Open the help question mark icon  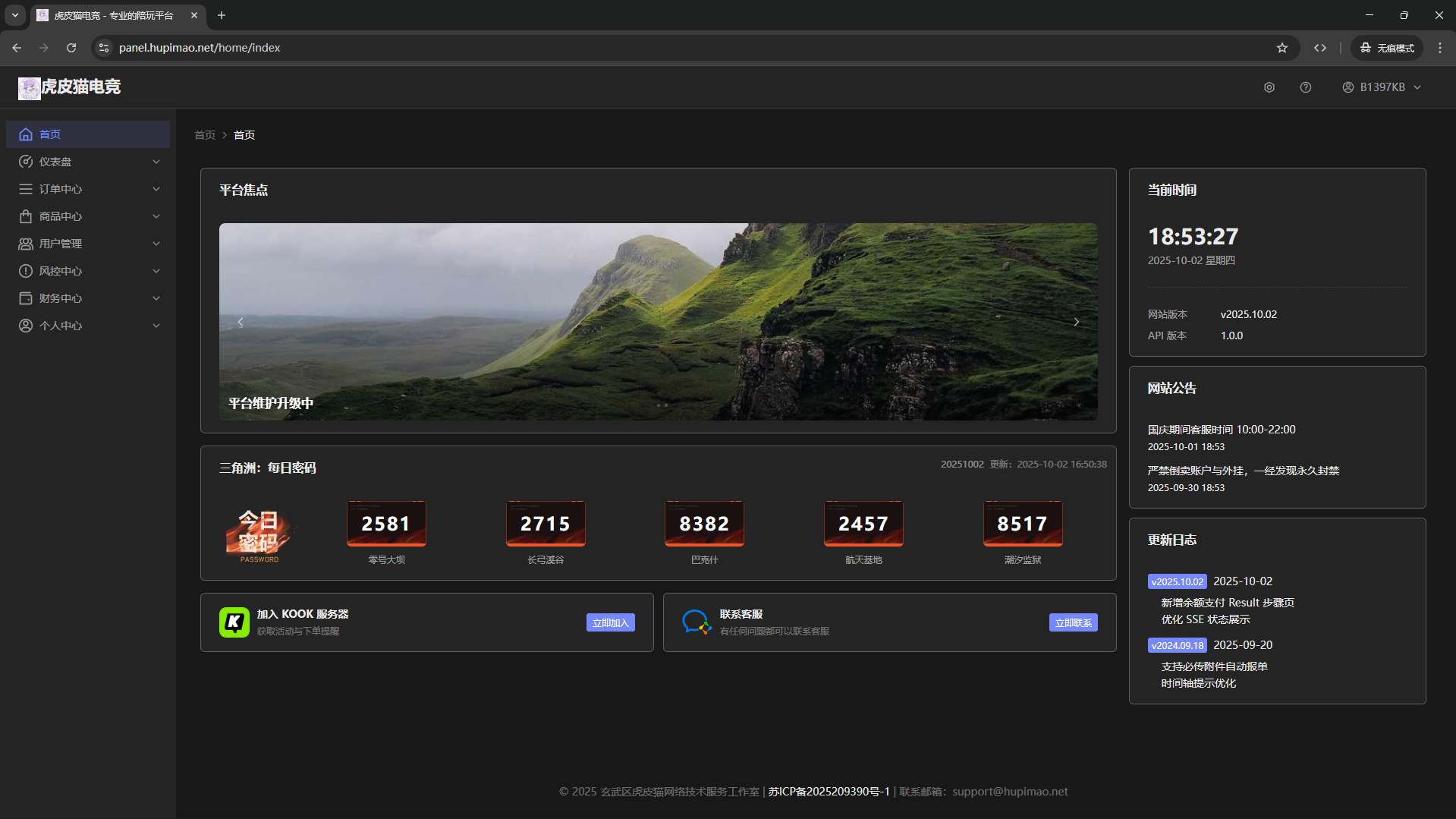pos(1305,87)
